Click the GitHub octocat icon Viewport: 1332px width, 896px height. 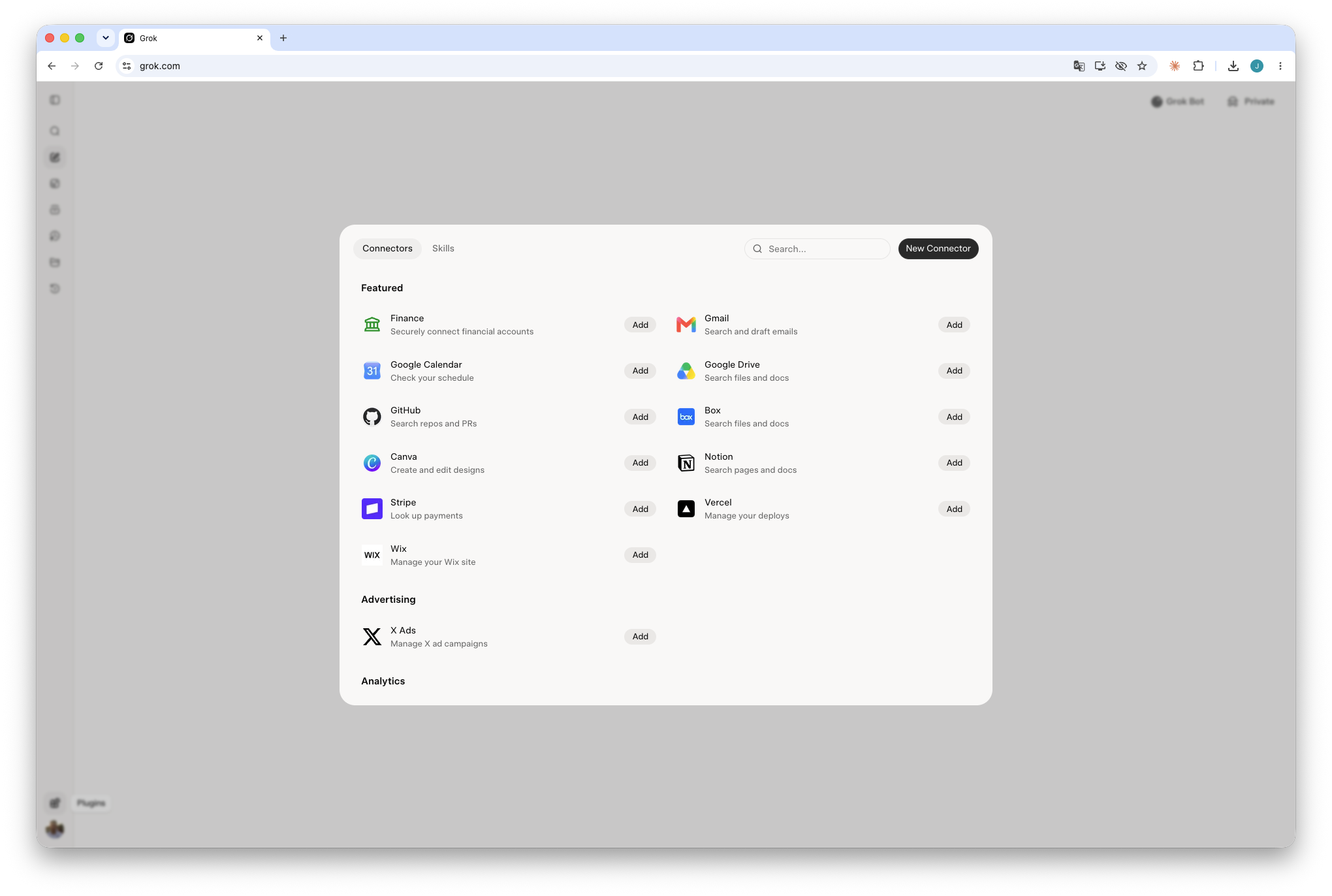point(372,417)
